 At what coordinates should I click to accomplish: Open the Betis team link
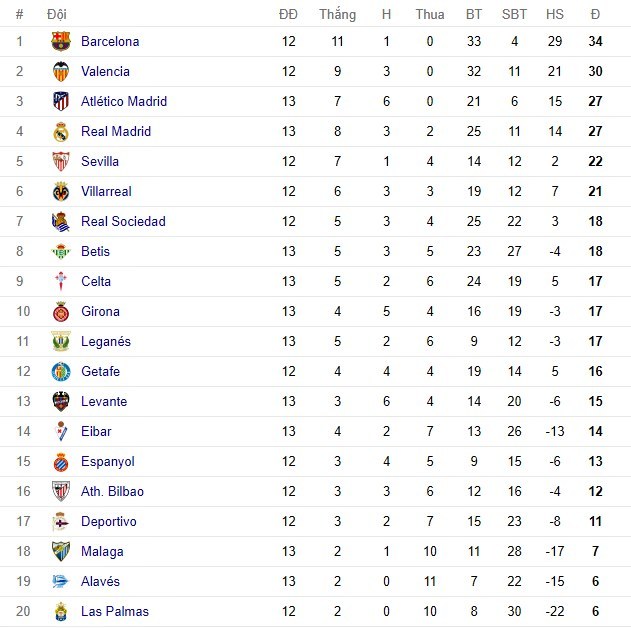[95, 252]
